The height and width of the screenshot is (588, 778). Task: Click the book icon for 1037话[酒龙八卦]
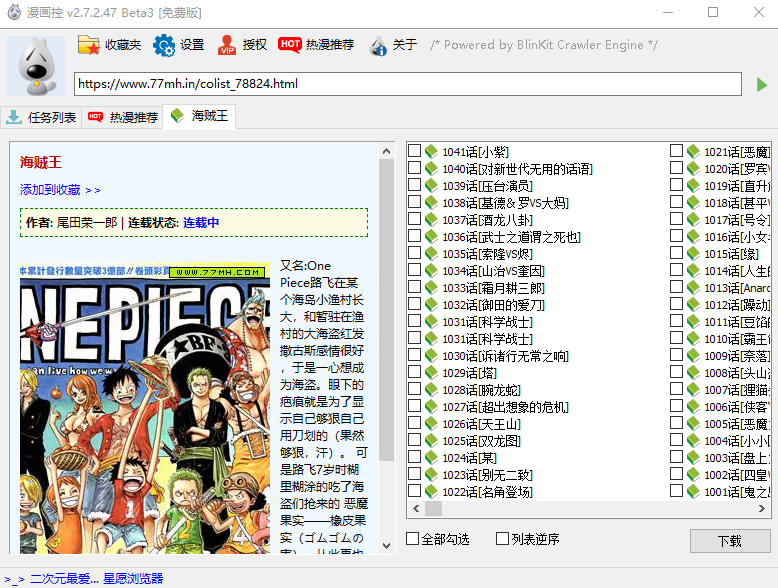click(431, 219)
